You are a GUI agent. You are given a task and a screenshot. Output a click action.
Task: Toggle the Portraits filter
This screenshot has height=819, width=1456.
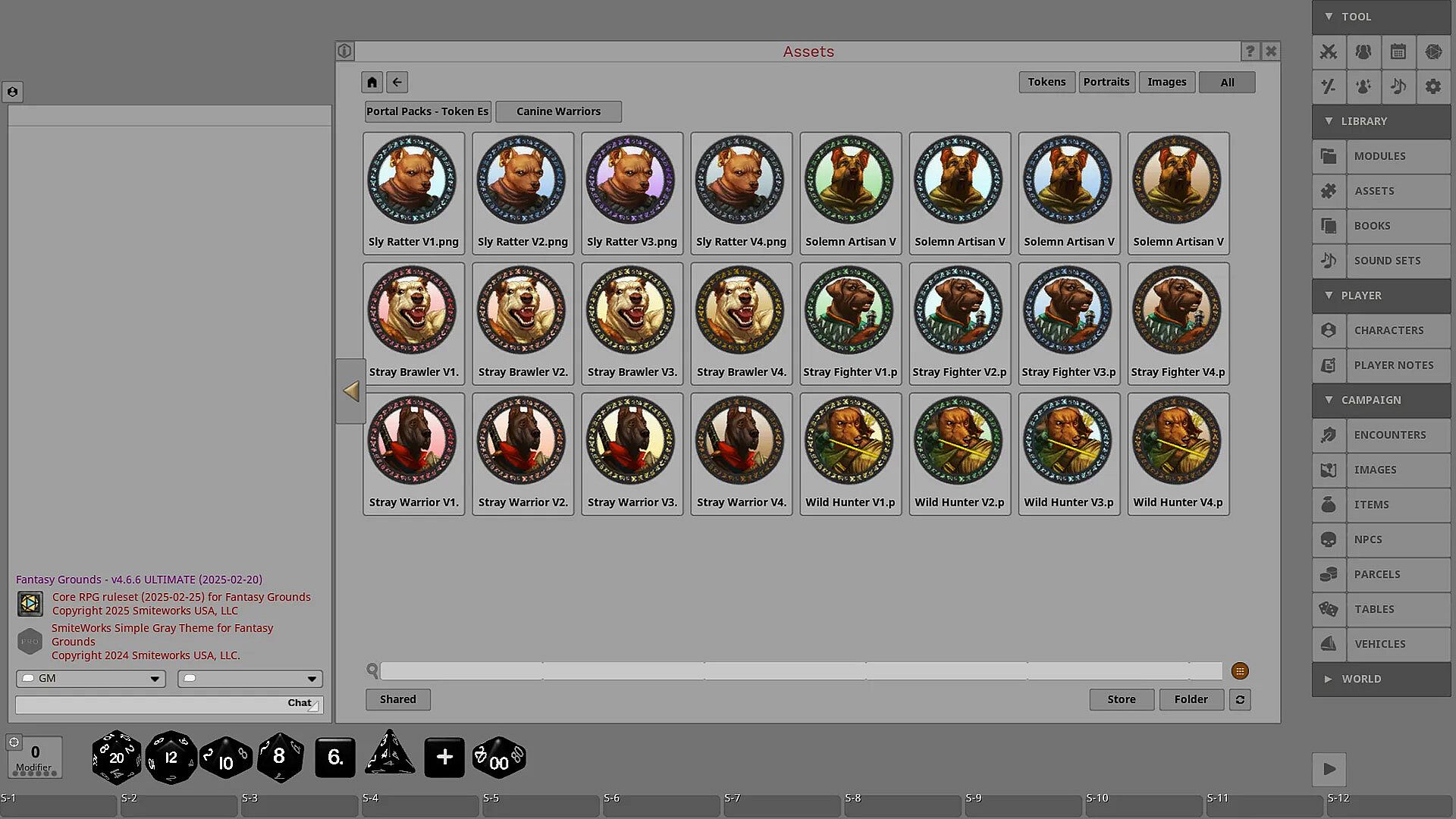(1106, 82)
